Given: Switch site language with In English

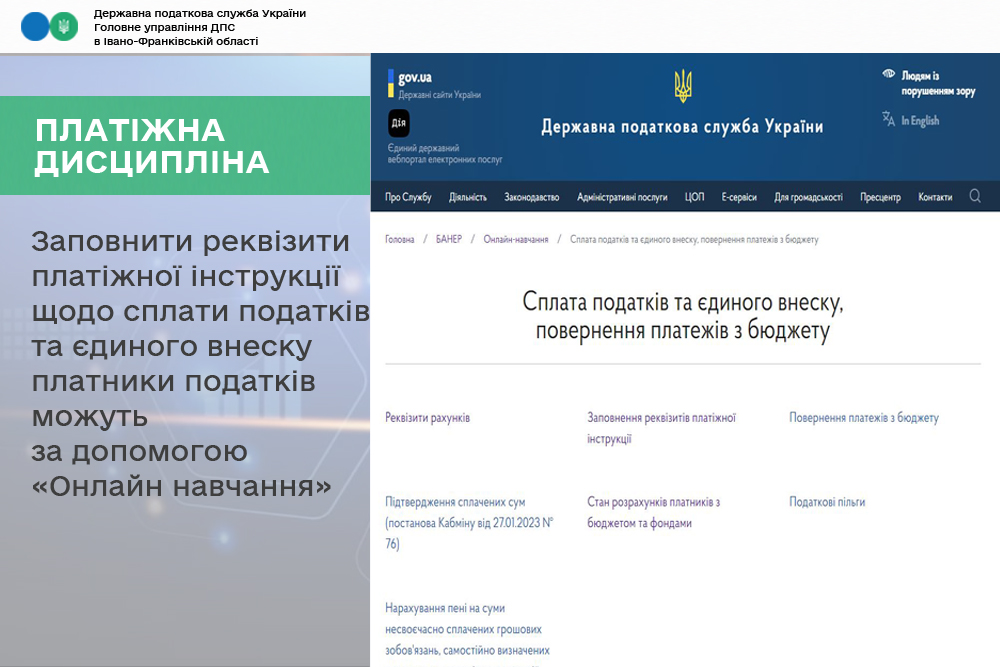Looking at the screenshot, I should [x=920, y=121].
